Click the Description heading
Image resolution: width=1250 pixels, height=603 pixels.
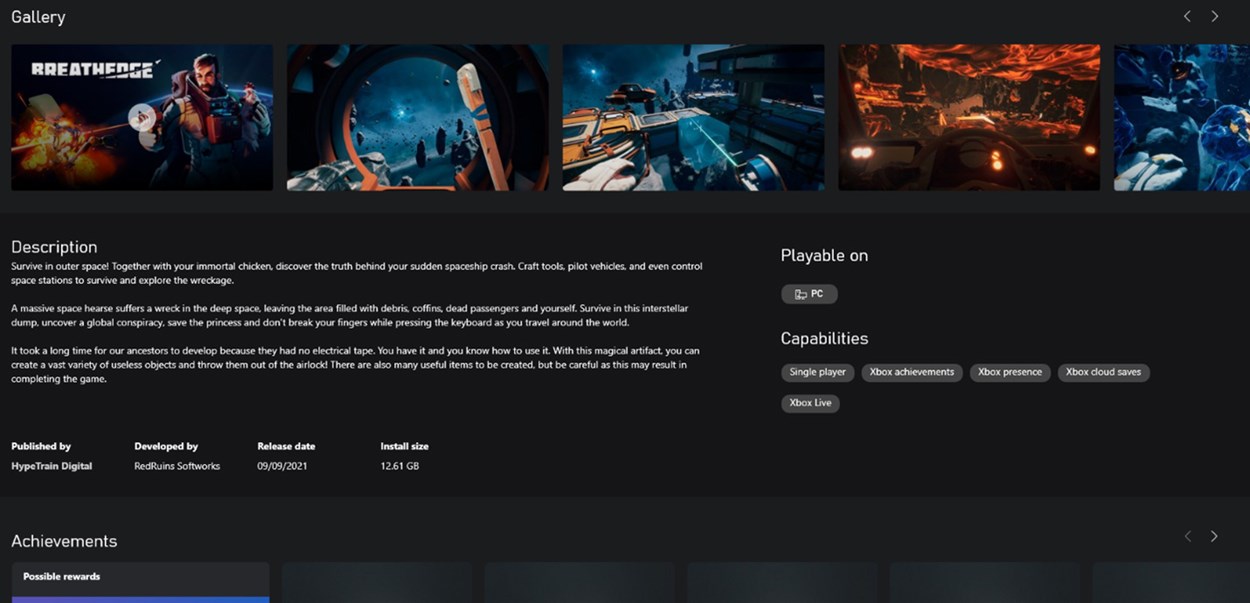coord(54,247)
